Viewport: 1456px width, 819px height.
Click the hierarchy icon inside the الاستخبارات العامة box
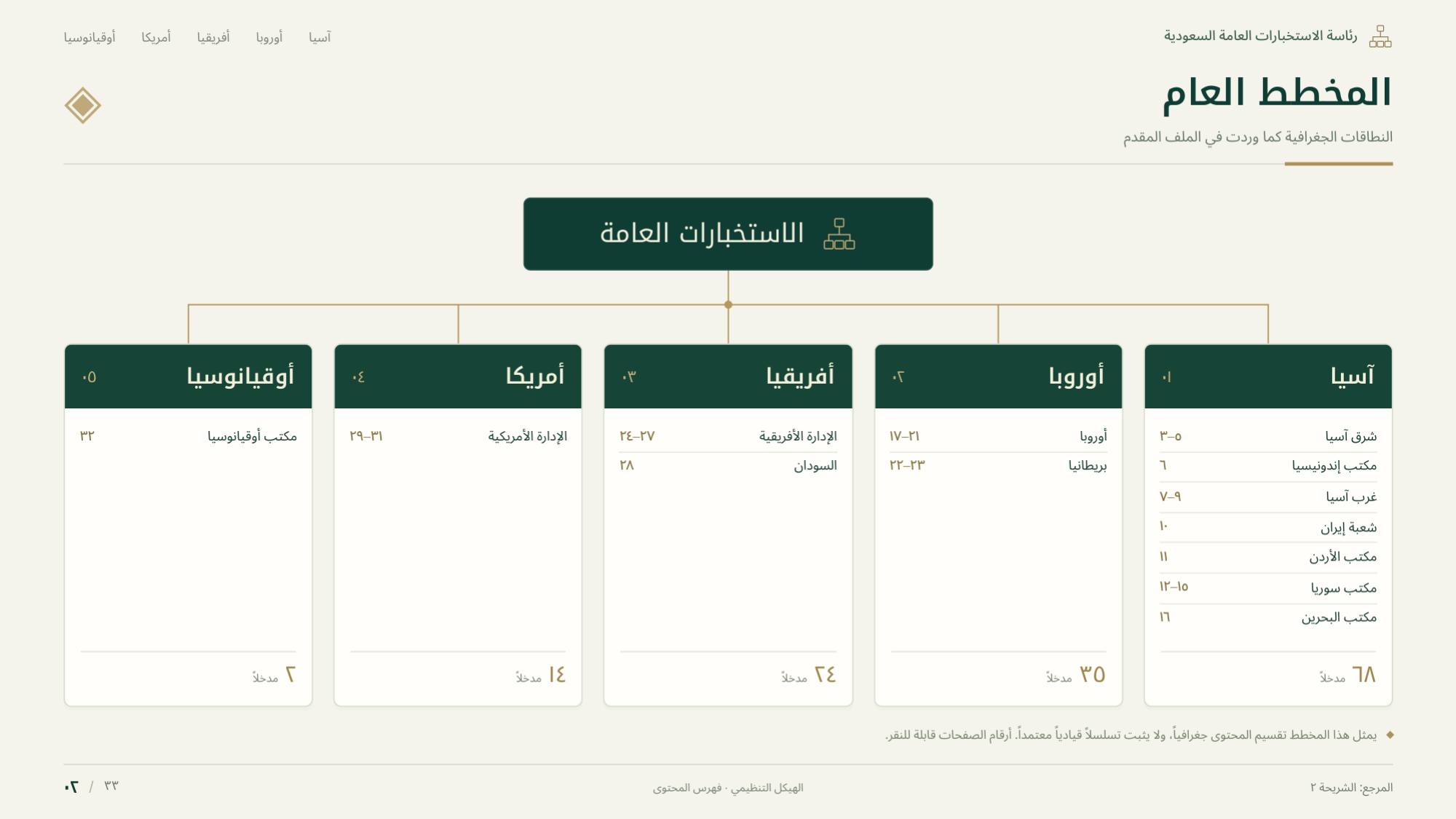coord(839,234)
